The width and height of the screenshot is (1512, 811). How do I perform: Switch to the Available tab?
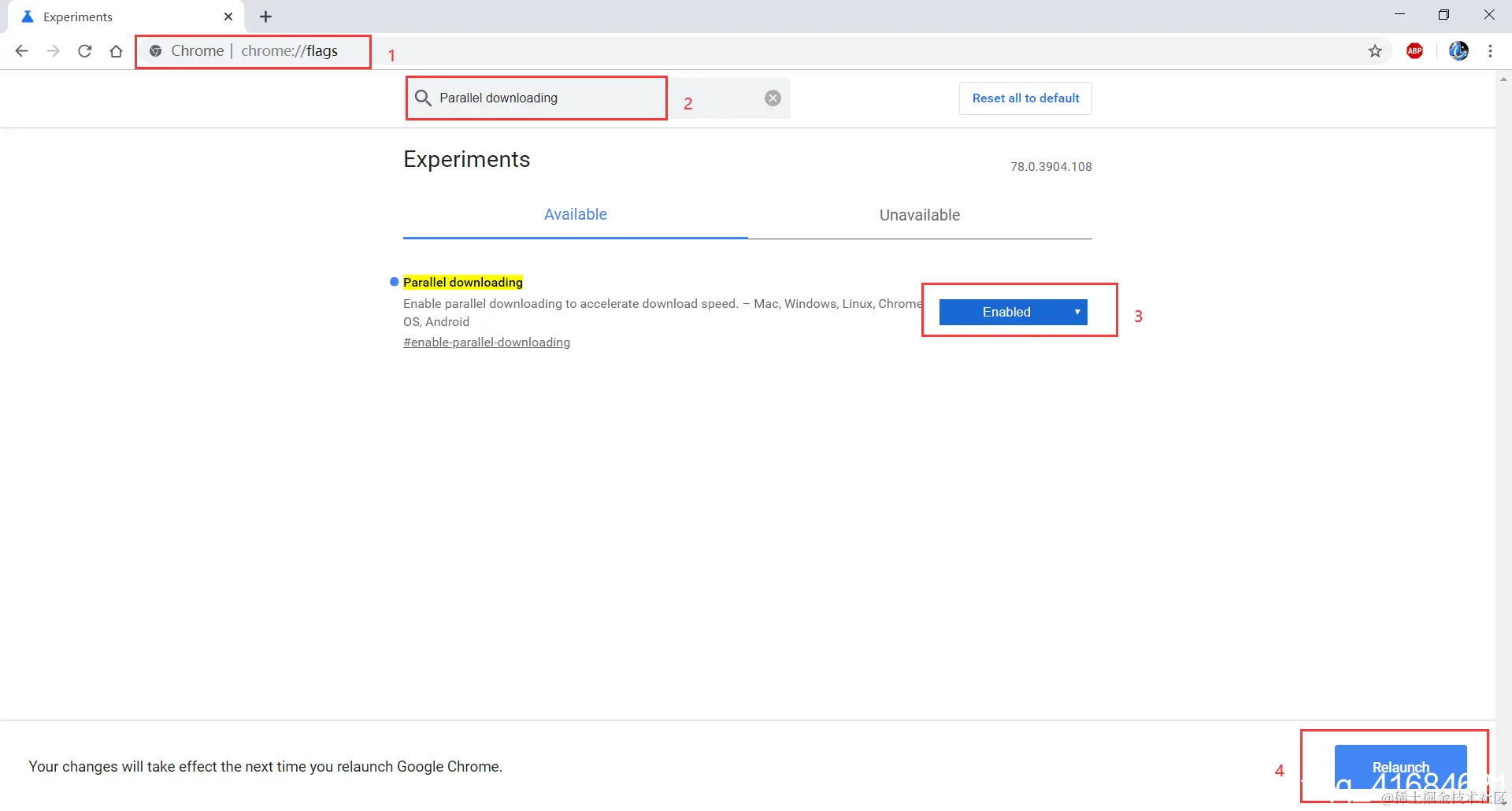(x=575, y=215)
